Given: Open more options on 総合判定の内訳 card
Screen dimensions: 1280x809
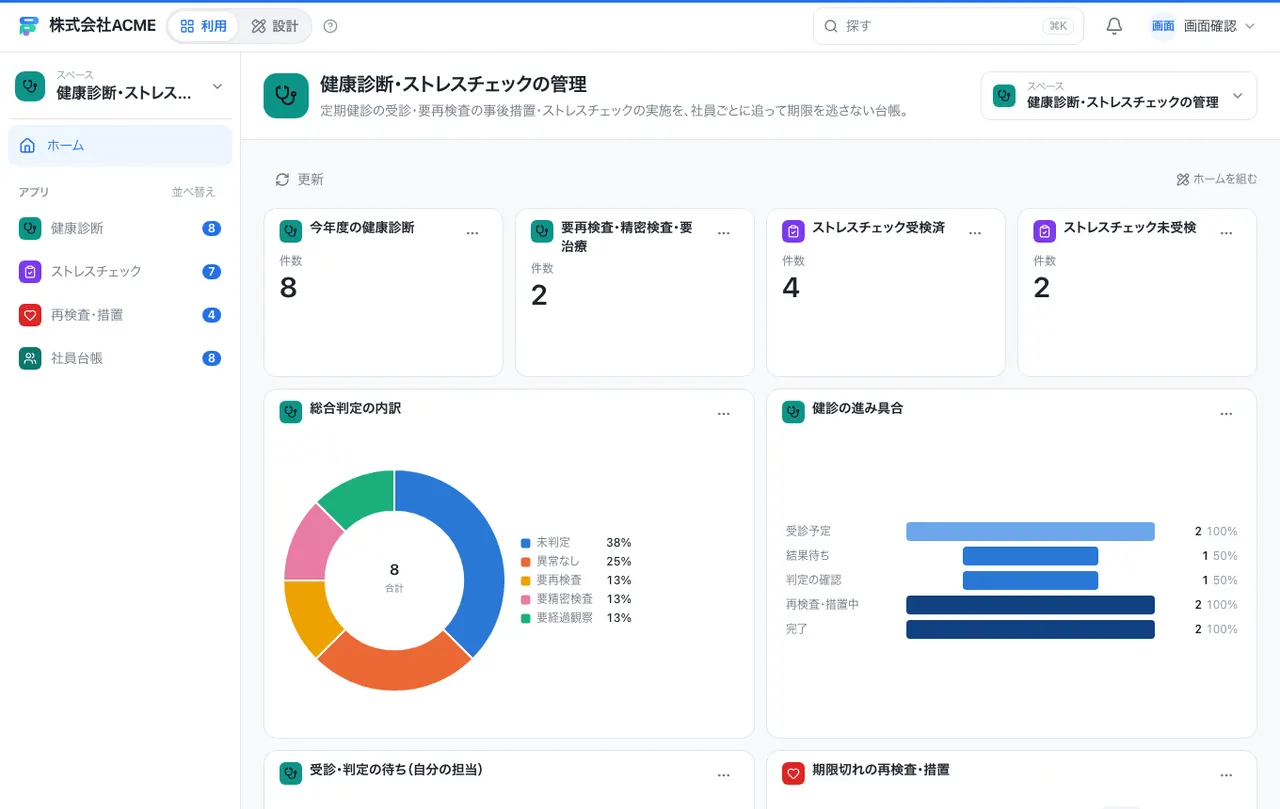Looking at the screenshot, I should click(724, 414).
